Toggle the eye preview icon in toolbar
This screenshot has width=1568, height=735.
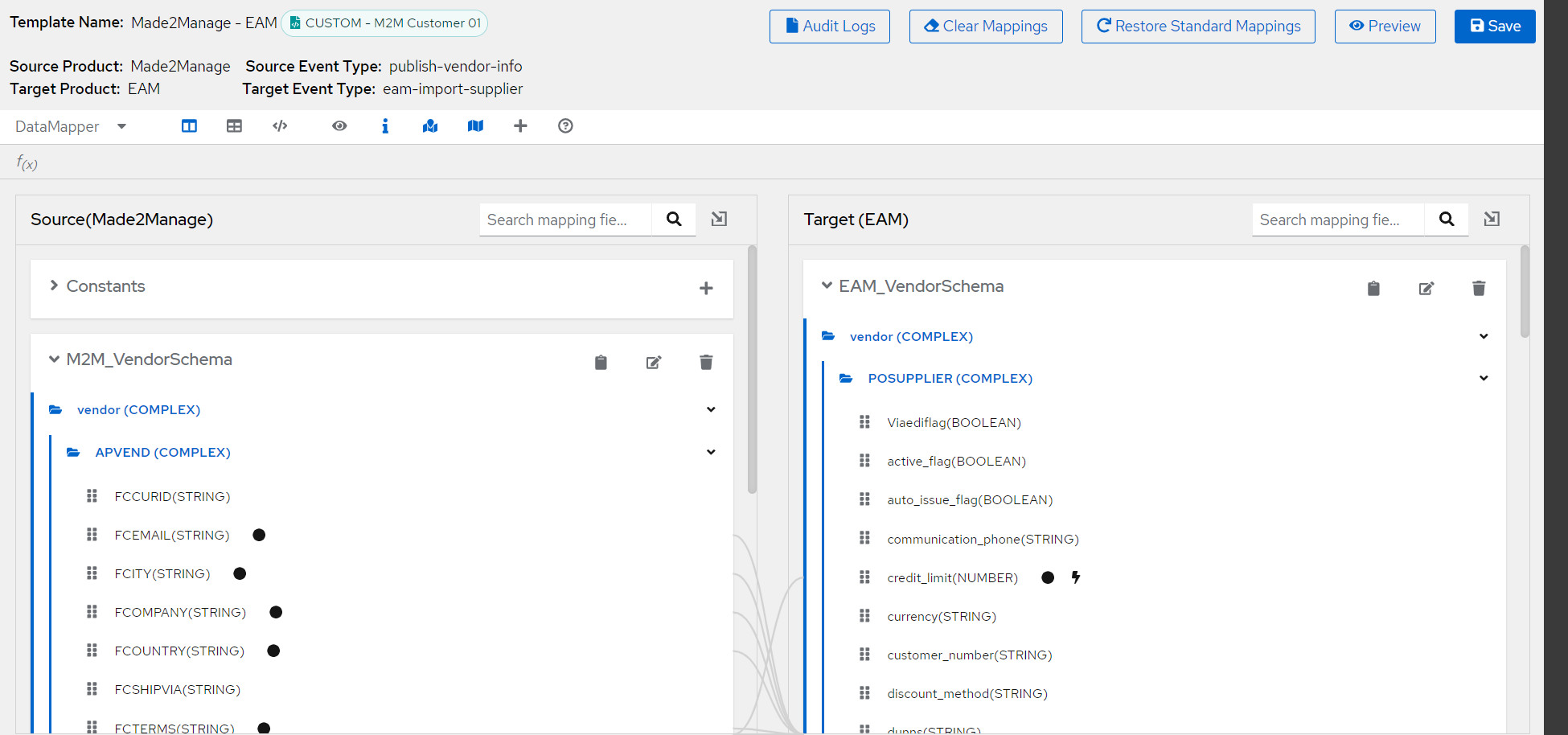click(339, 126)
